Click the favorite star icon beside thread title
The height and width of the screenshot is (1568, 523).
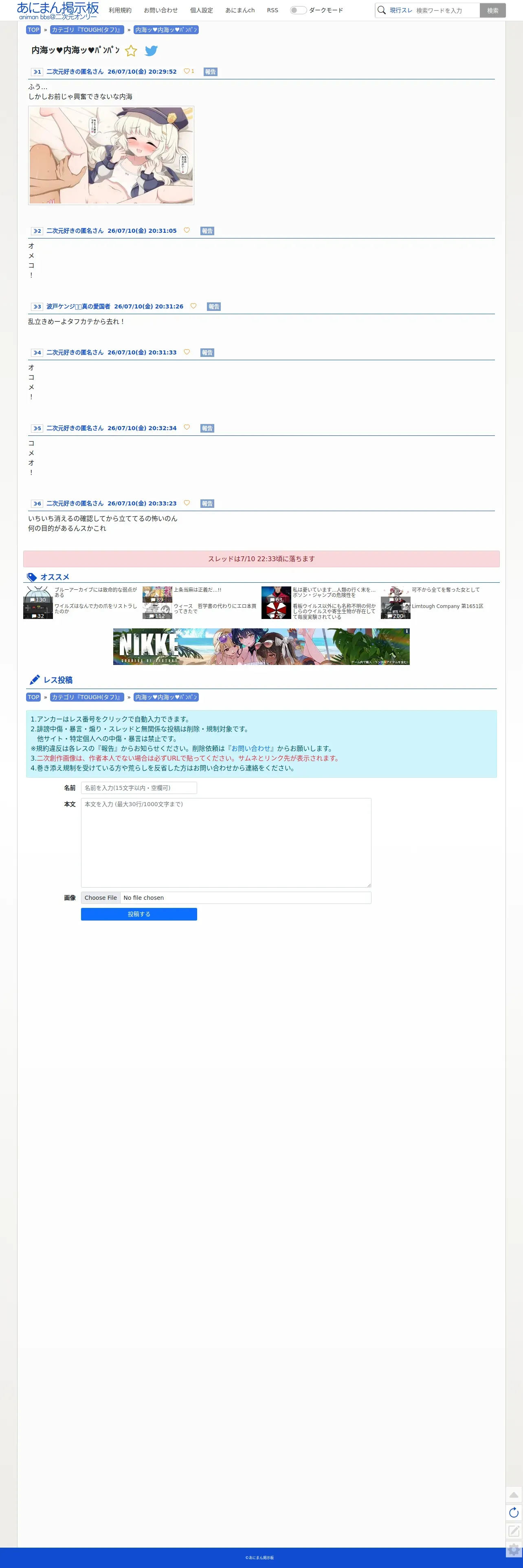[131, 50]
